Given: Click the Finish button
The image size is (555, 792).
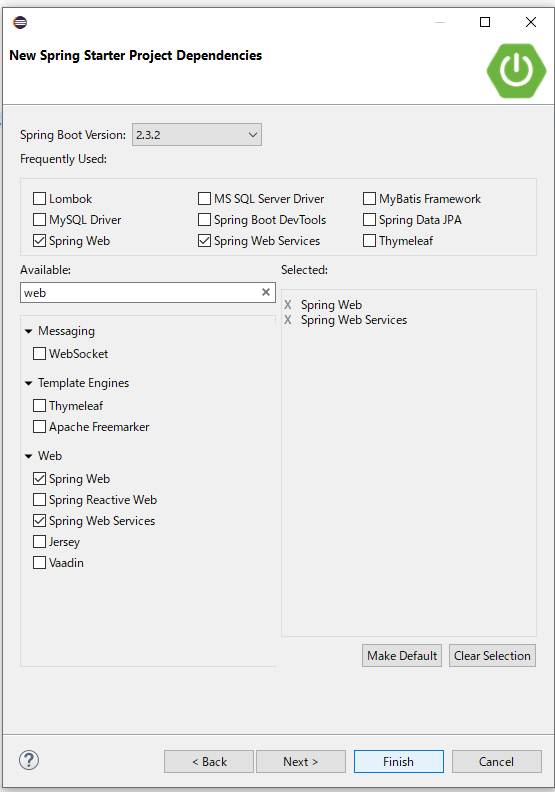Looking at the screenshot, I should 398,762.
